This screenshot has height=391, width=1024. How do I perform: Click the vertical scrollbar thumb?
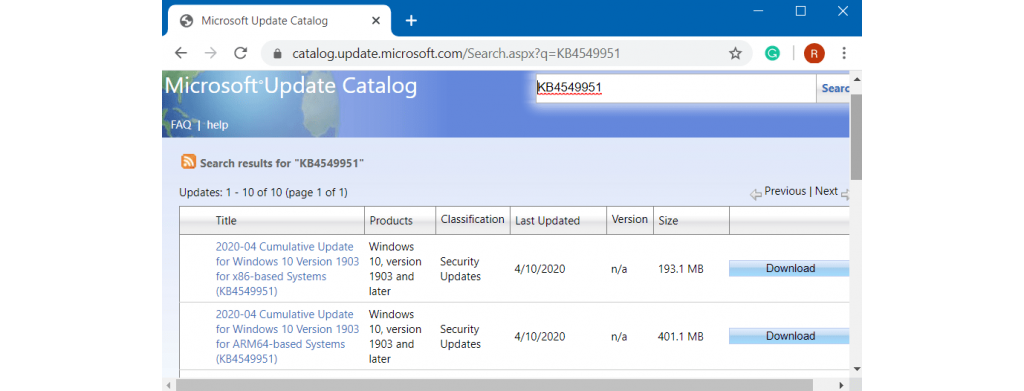coord(856,136)
